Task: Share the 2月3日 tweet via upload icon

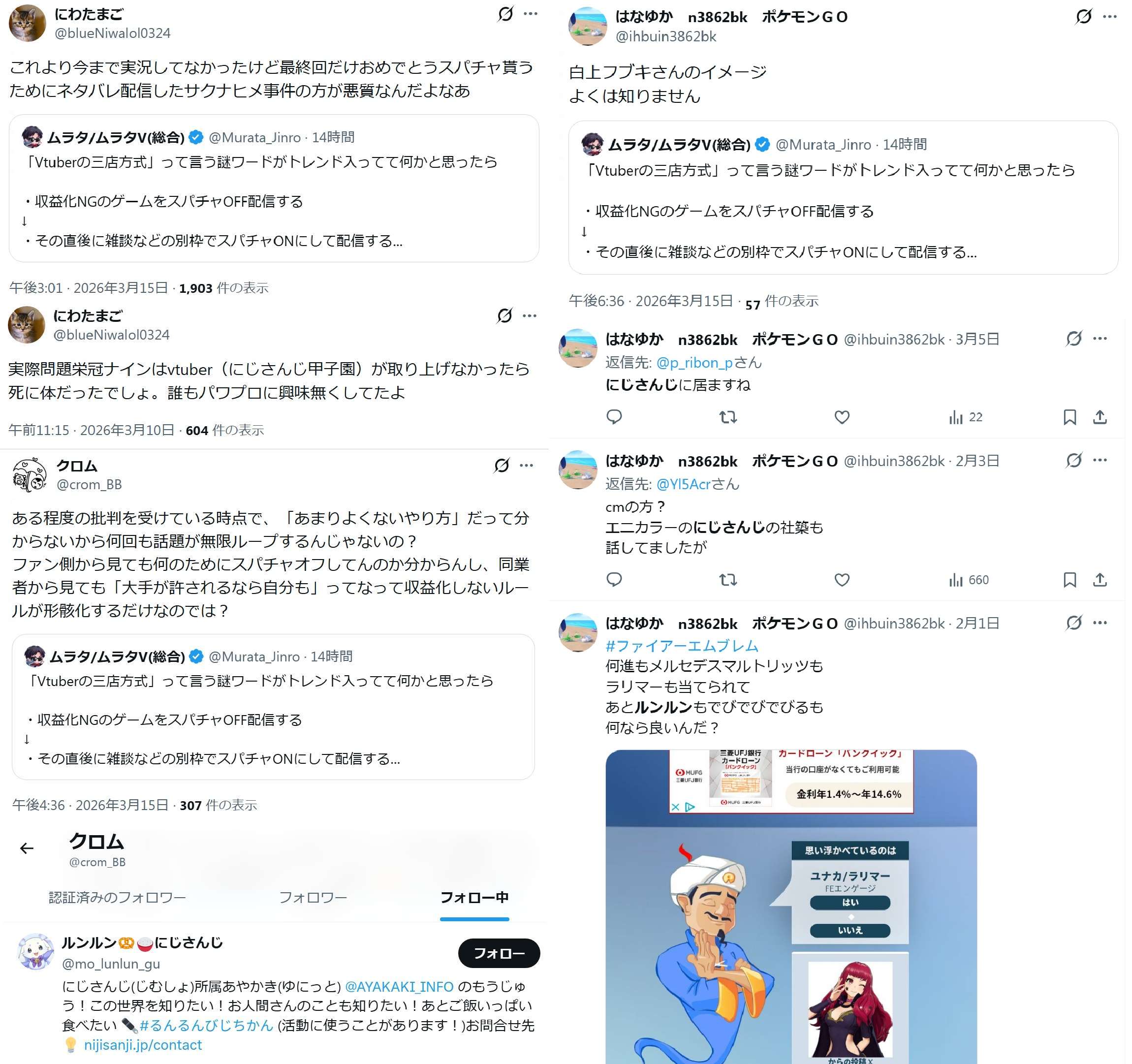Action: pyautogui.click(x=1100, y=580)
